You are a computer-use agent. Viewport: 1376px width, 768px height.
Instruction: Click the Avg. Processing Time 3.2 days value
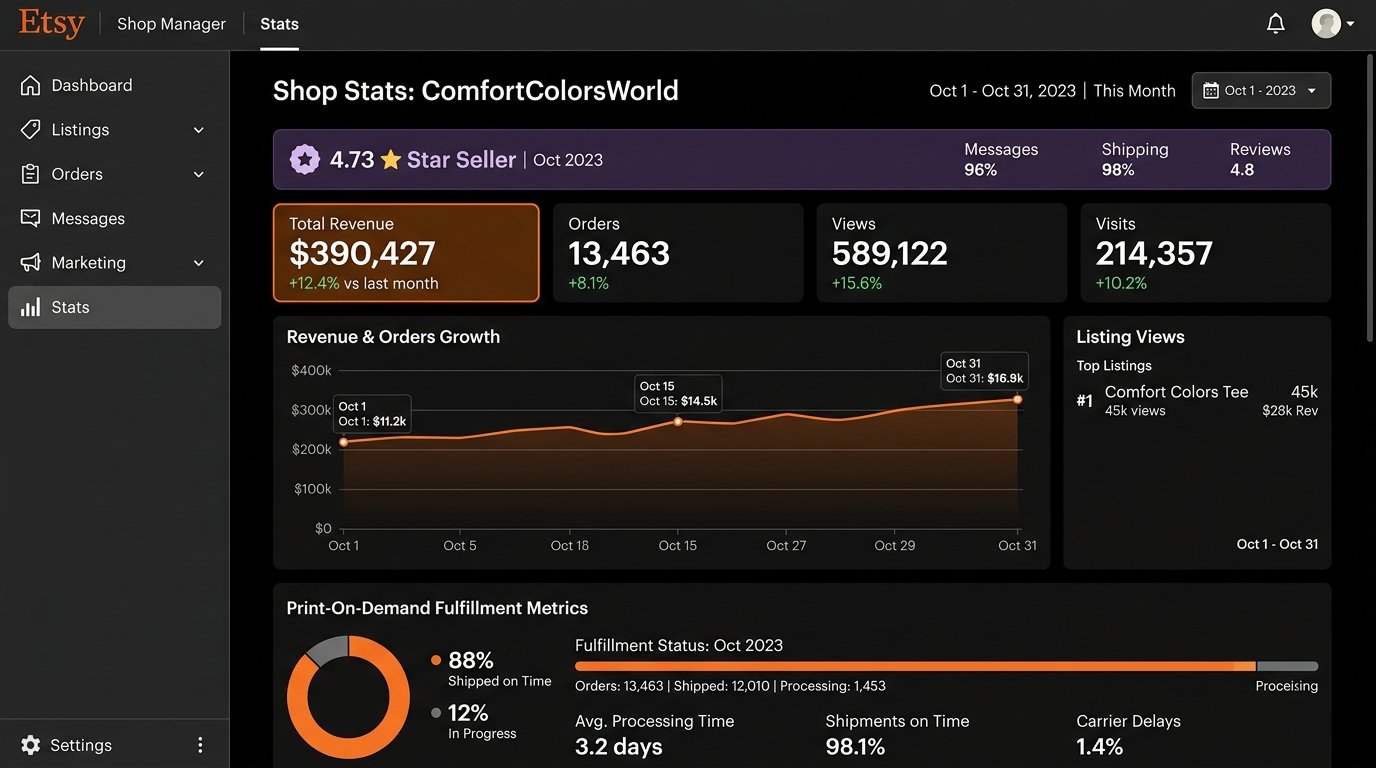[x=619, y=746]
